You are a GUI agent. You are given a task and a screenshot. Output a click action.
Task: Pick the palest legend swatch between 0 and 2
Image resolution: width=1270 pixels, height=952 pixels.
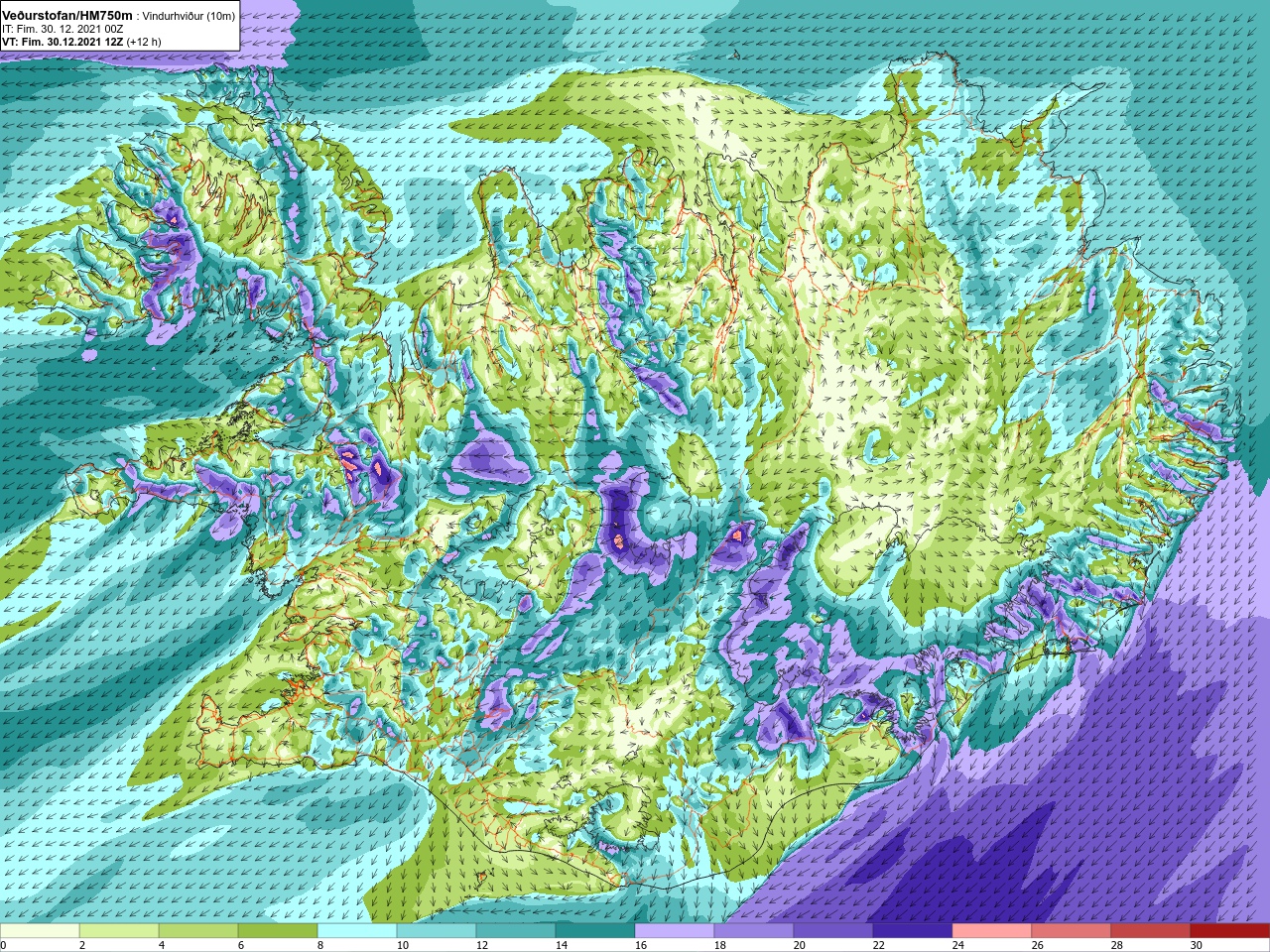(x=40, y=931)
